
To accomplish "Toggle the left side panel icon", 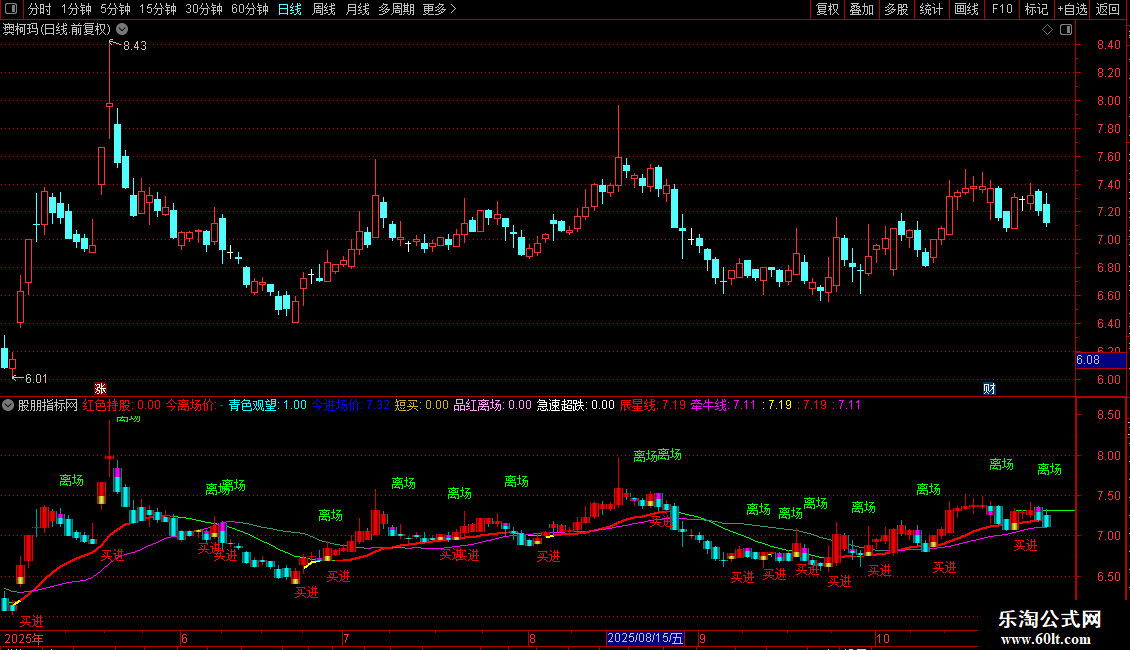I will pos(11,9).
